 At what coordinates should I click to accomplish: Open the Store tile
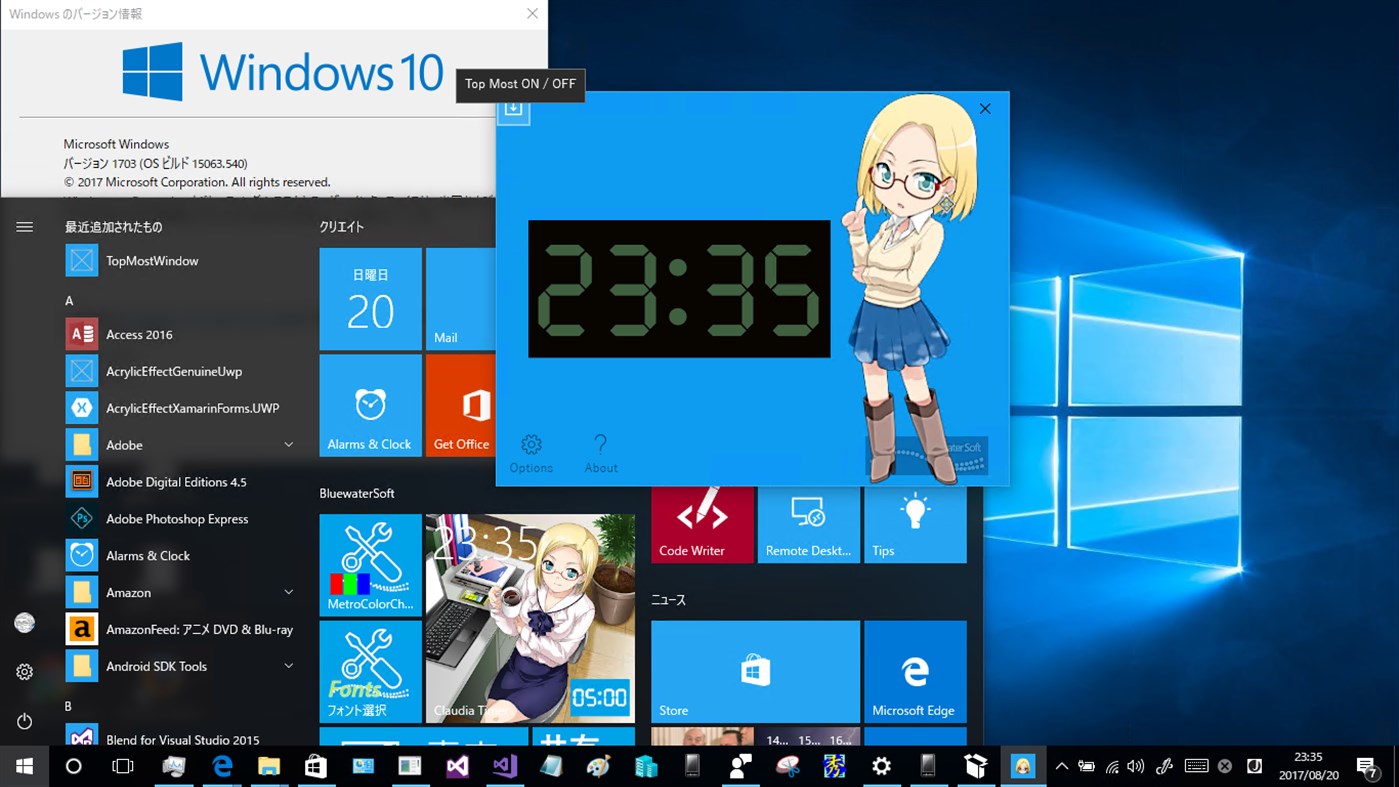[755, 670]
